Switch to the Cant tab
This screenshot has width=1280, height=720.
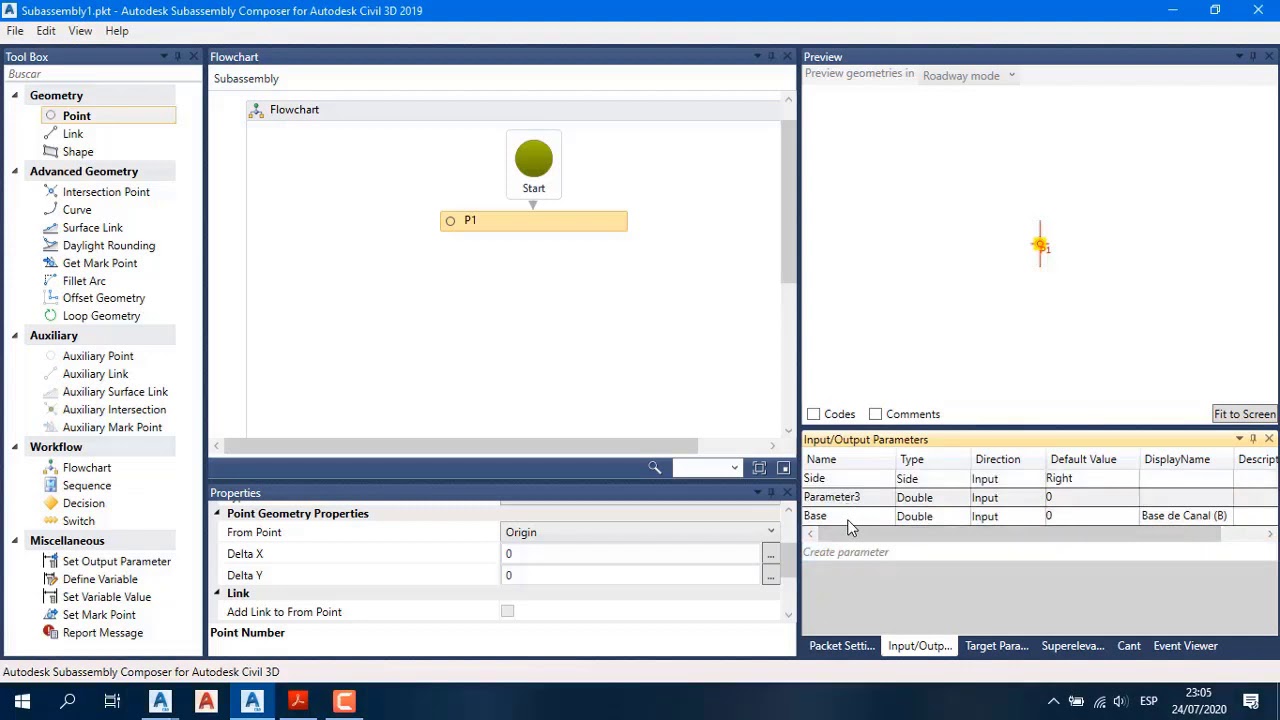1129,646
